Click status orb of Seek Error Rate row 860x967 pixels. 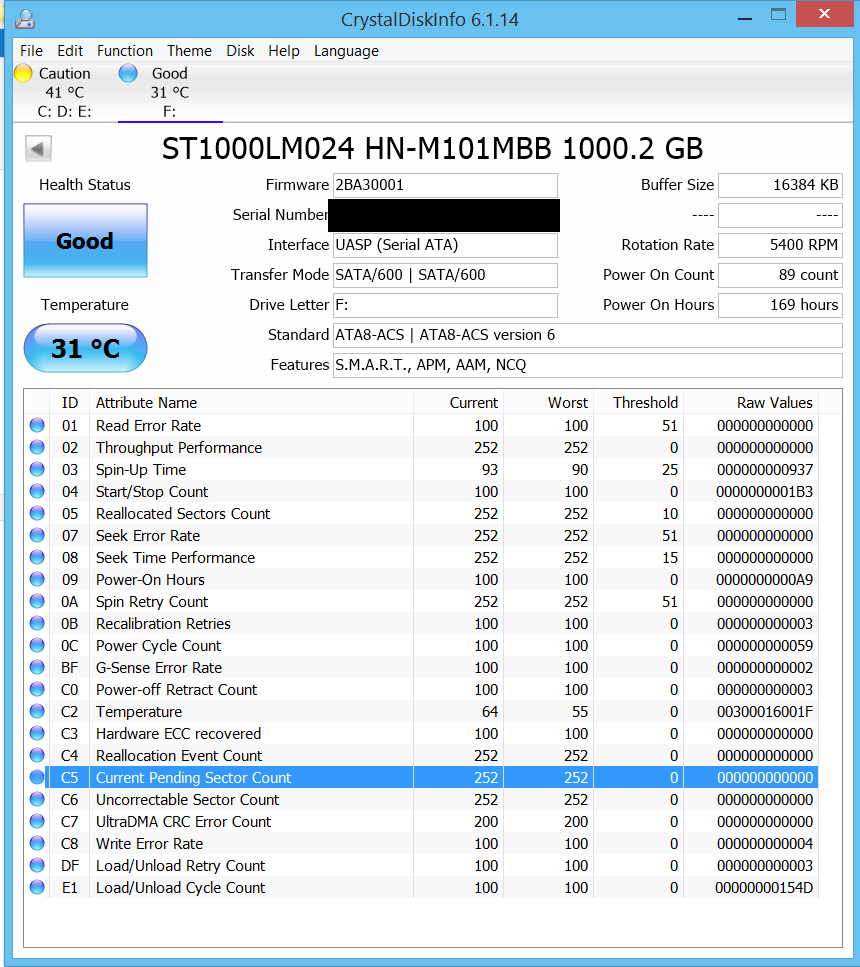(x=37, y=535)
